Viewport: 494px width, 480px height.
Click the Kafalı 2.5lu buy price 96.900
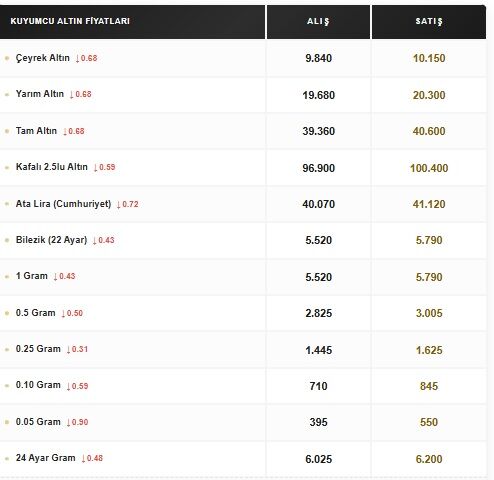coord(319,168)
